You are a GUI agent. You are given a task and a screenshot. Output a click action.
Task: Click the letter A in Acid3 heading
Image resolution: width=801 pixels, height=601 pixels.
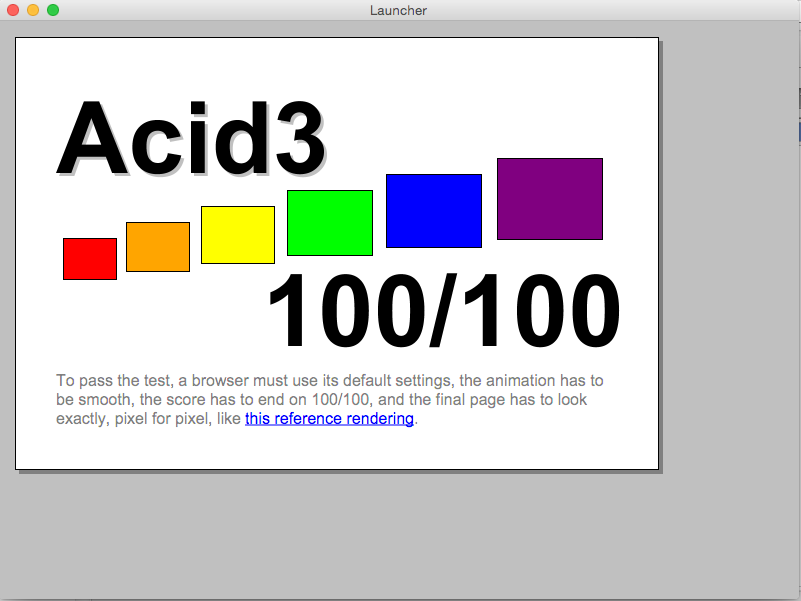97,140
